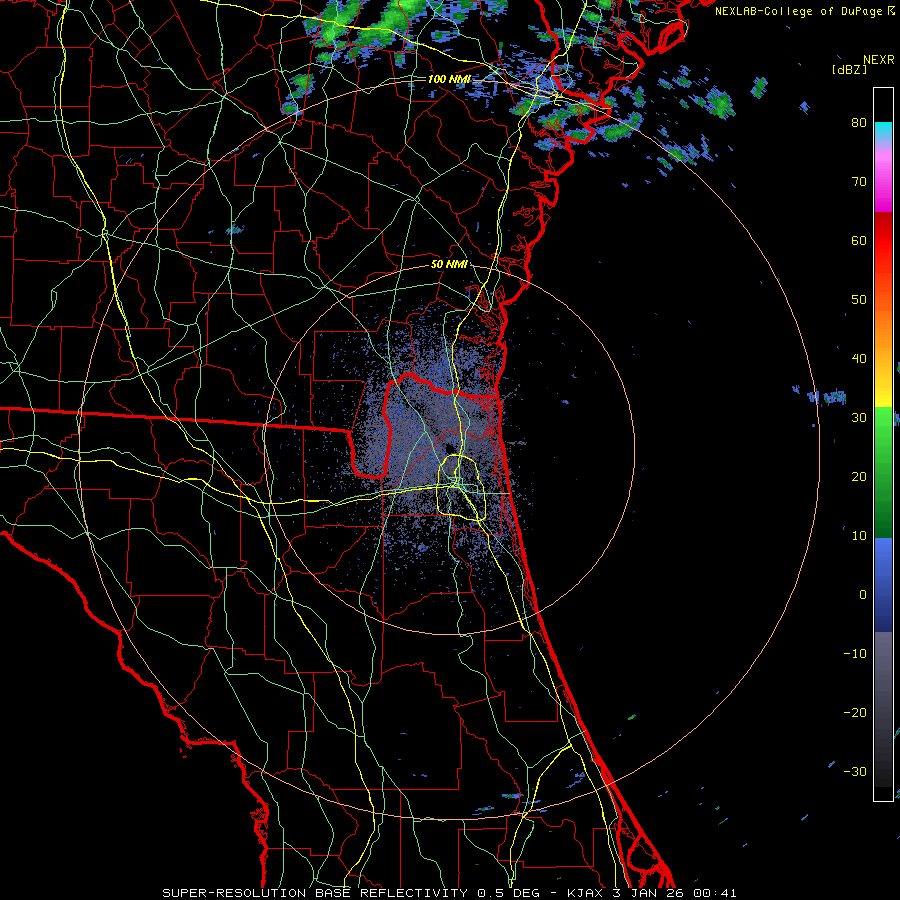Image resolution: width=900 pixels, height=900 pixels.
Task: Click the 3 JAN 26 00:41 timestamp
Action: point(674,893)
